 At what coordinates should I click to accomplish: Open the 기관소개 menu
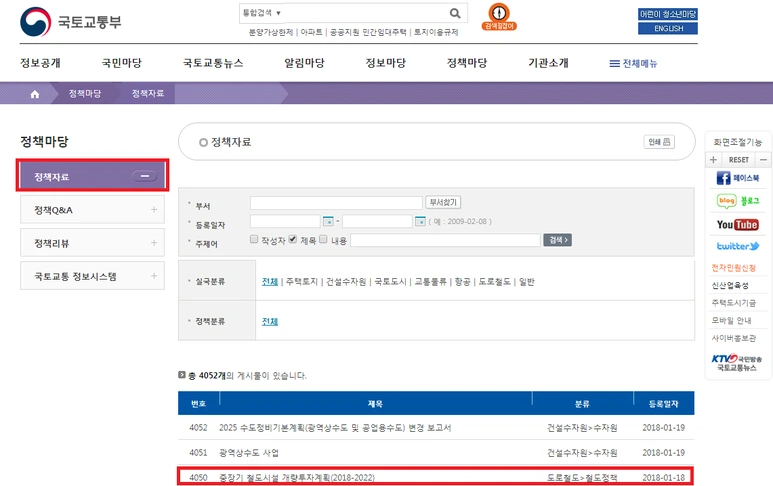point(548,63)
